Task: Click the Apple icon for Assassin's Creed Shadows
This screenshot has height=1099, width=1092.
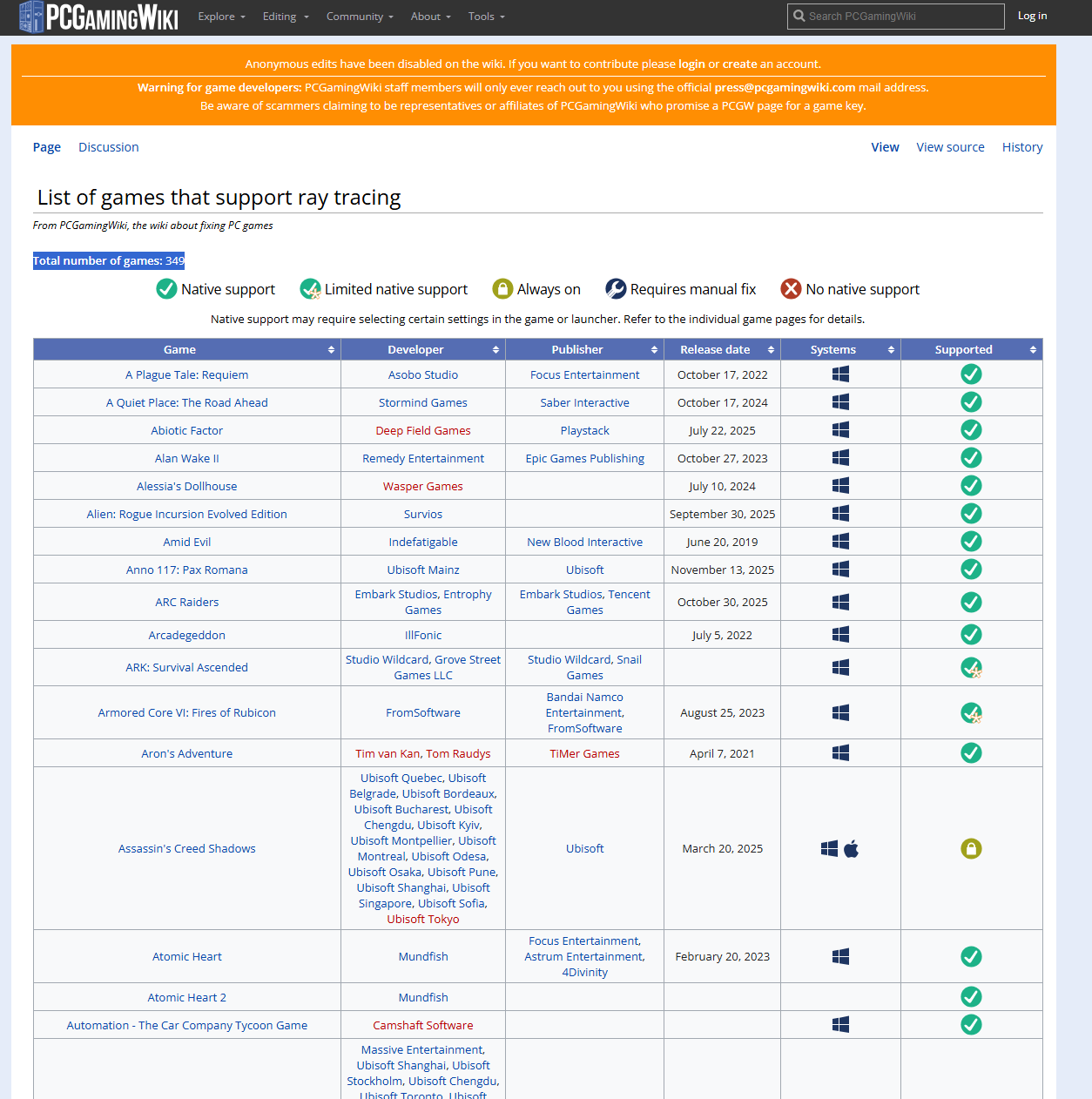Action: coord(852,848)
